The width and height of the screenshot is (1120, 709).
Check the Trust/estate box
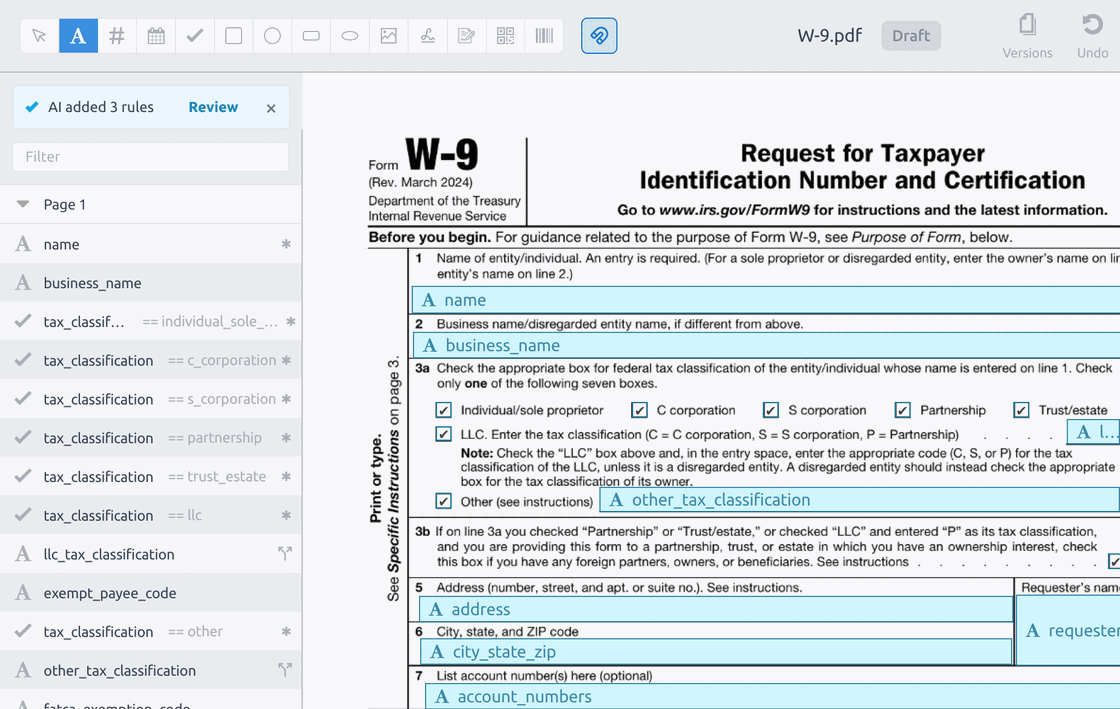point(1021,410)
